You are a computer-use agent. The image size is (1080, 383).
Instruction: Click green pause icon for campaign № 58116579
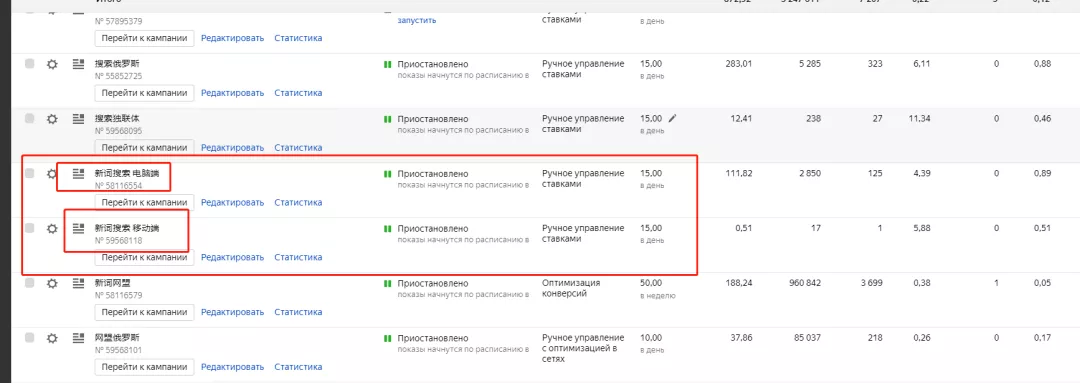coord(387,283)
